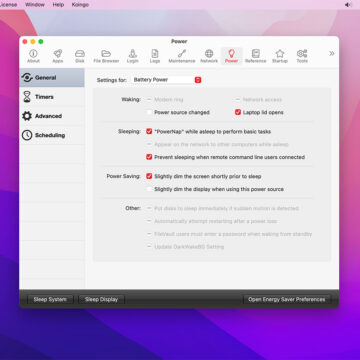The height and width of the screenshot is (360, 360).
Task: Open the Apps rocket icon
Action: click(x=58, y=56)
